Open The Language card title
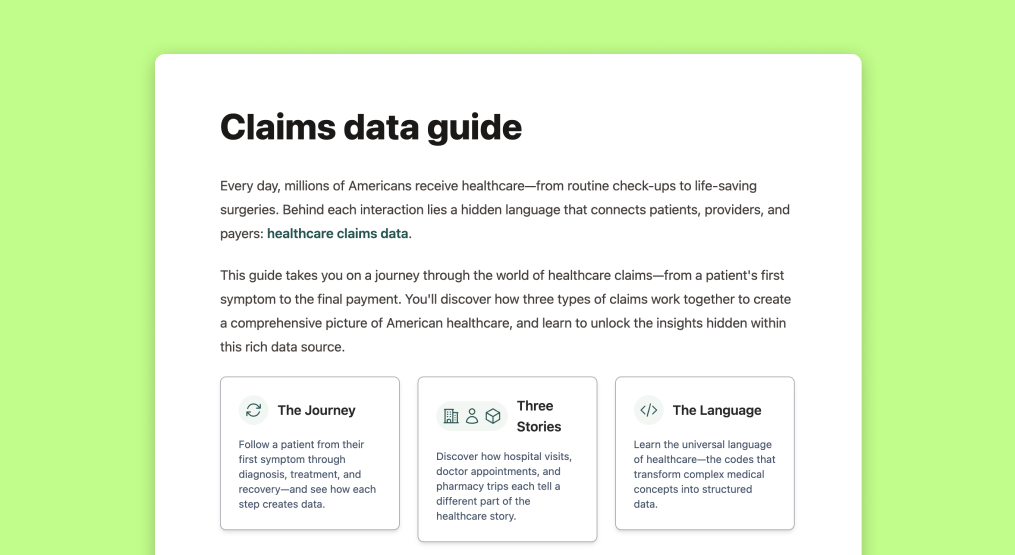Viewport: 1015px width, 555px height. [x=717, y=410]
